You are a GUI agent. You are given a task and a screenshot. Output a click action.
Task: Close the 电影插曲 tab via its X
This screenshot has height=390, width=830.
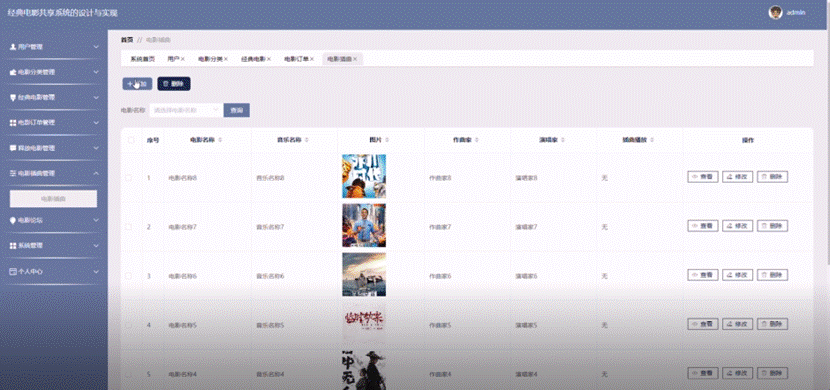pyautogui.click(x=355, y=59)
